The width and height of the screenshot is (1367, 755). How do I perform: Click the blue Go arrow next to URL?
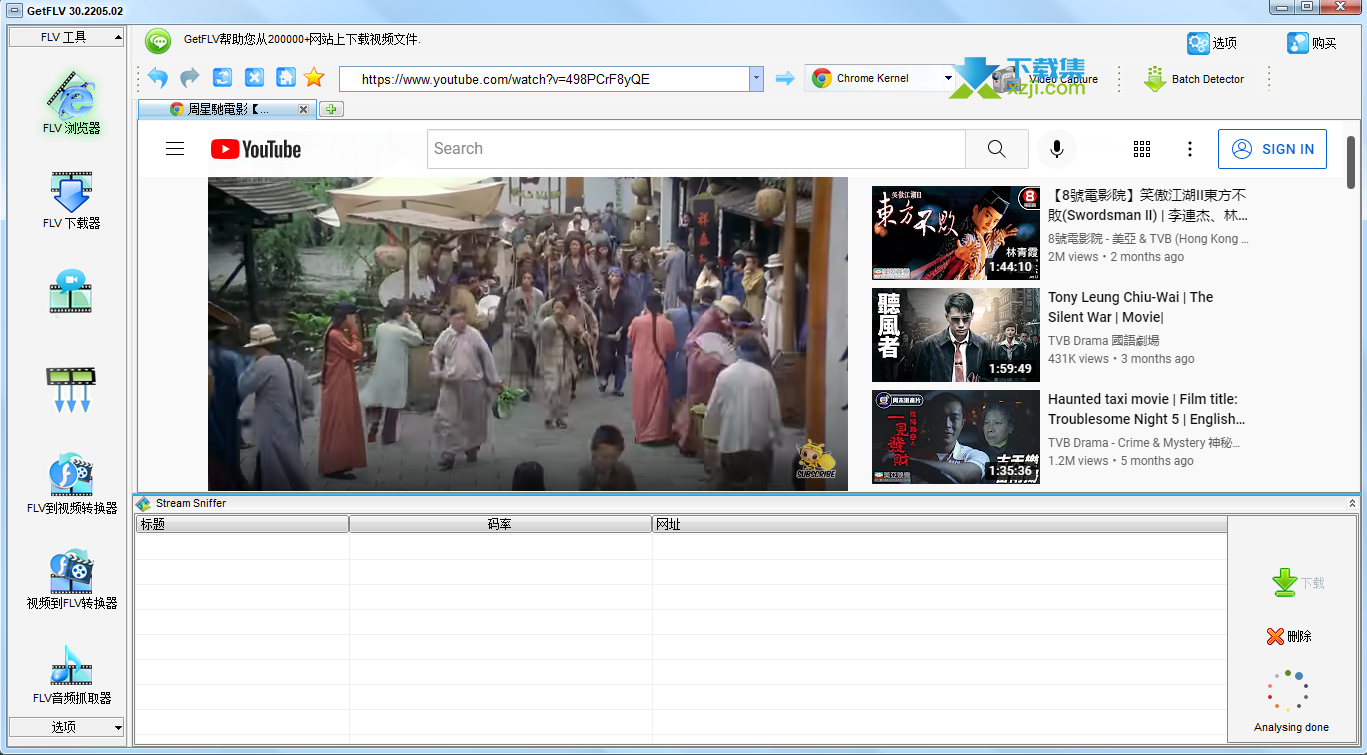785,78
